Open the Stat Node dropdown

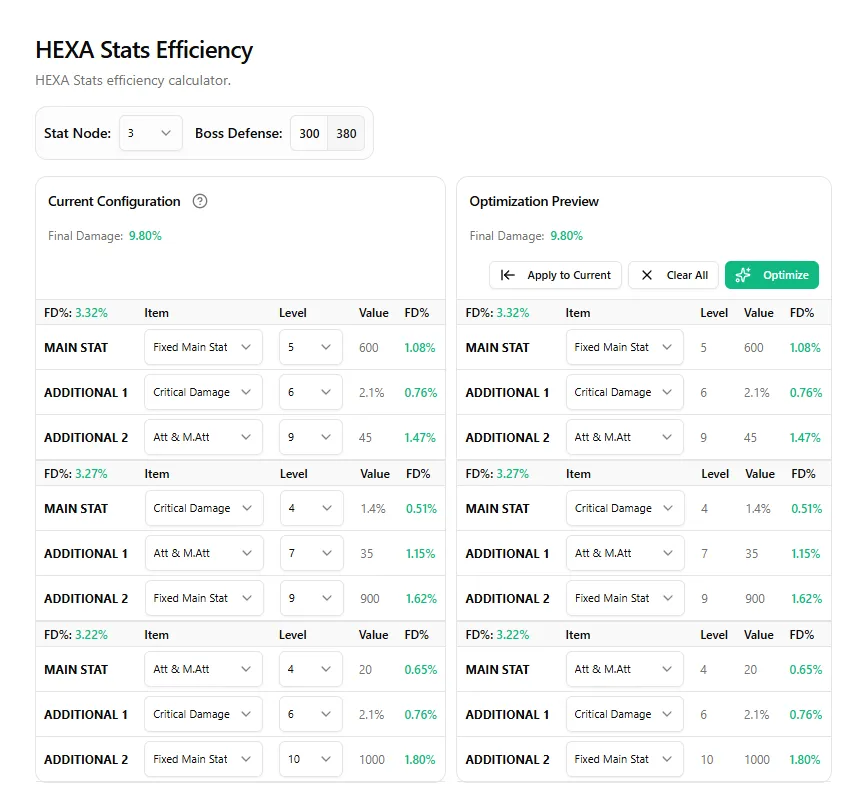[151, 133]
